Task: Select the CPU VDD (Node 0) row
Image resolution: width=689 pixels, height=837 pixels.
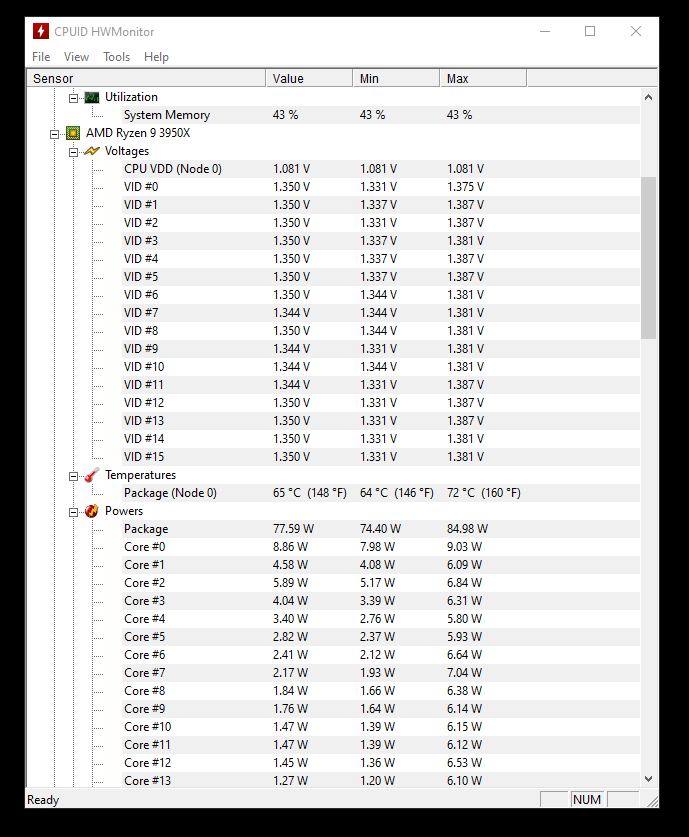Action: pos(381,169)
